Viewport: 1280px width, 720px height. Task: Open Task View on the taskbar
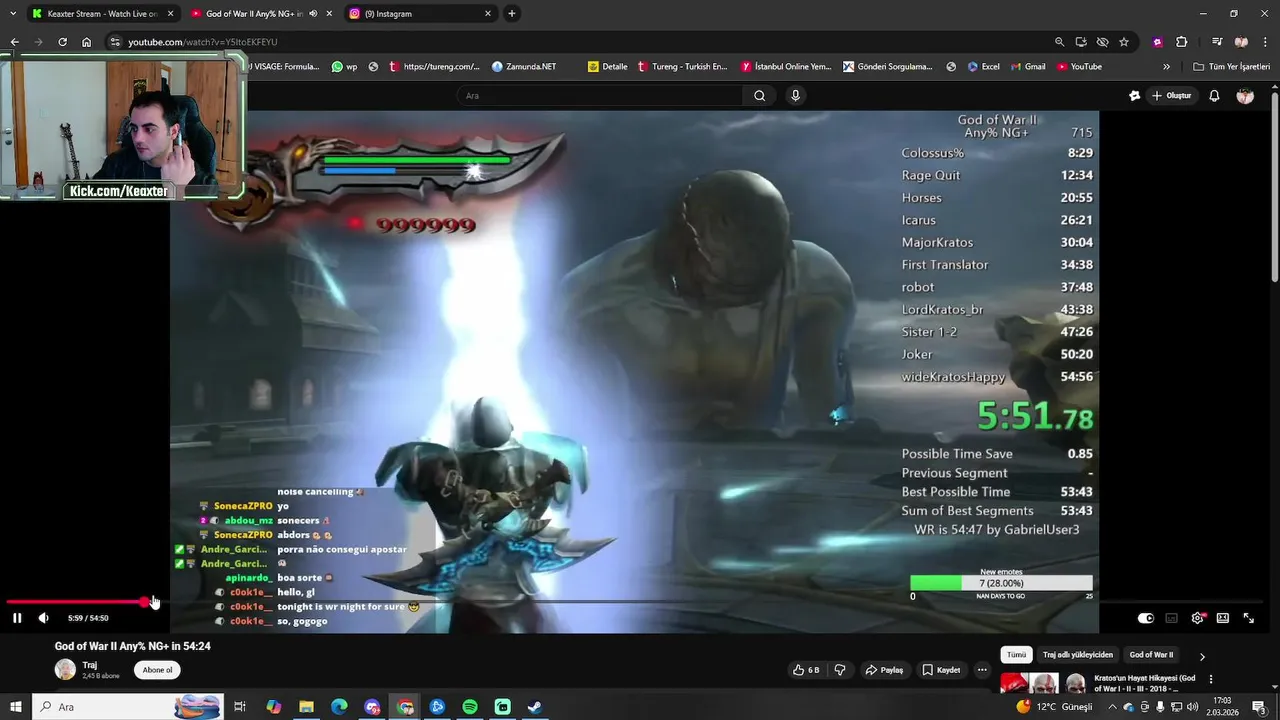tap(240, 707)
